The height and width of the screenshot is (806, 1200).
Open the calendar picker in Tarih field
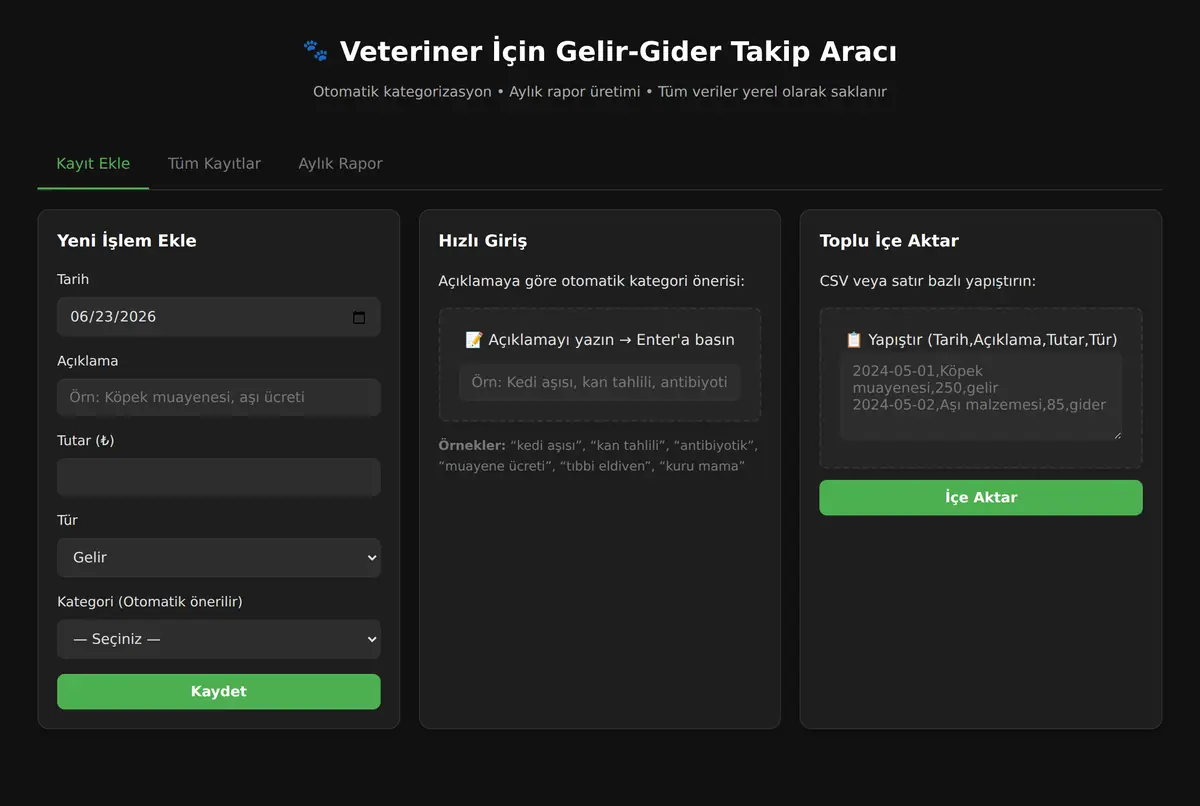pyautogui.click(x=359, y=317)
